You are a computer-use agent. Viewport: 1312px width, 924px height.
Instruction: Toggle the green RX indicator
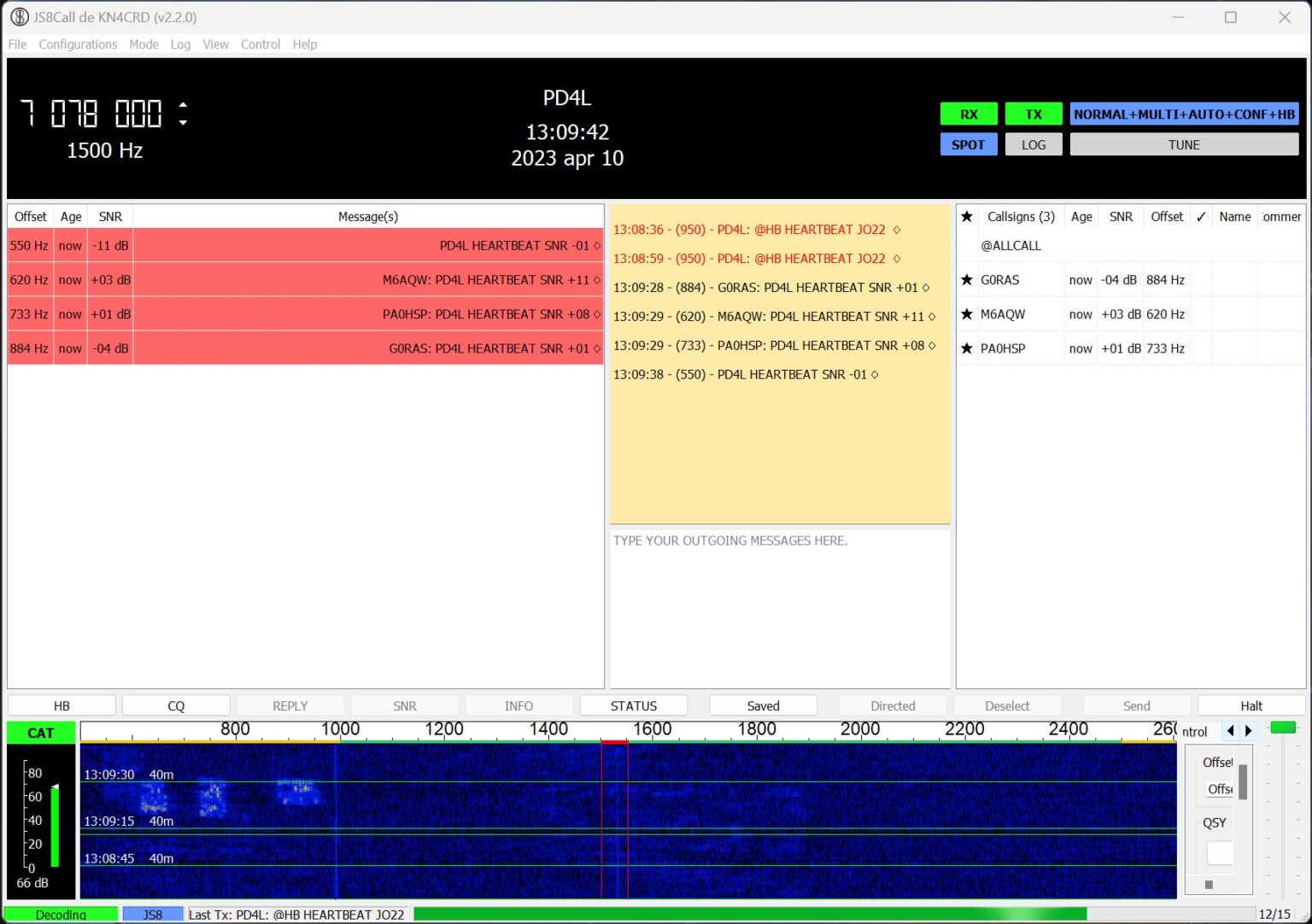click(x=968, y=114)
